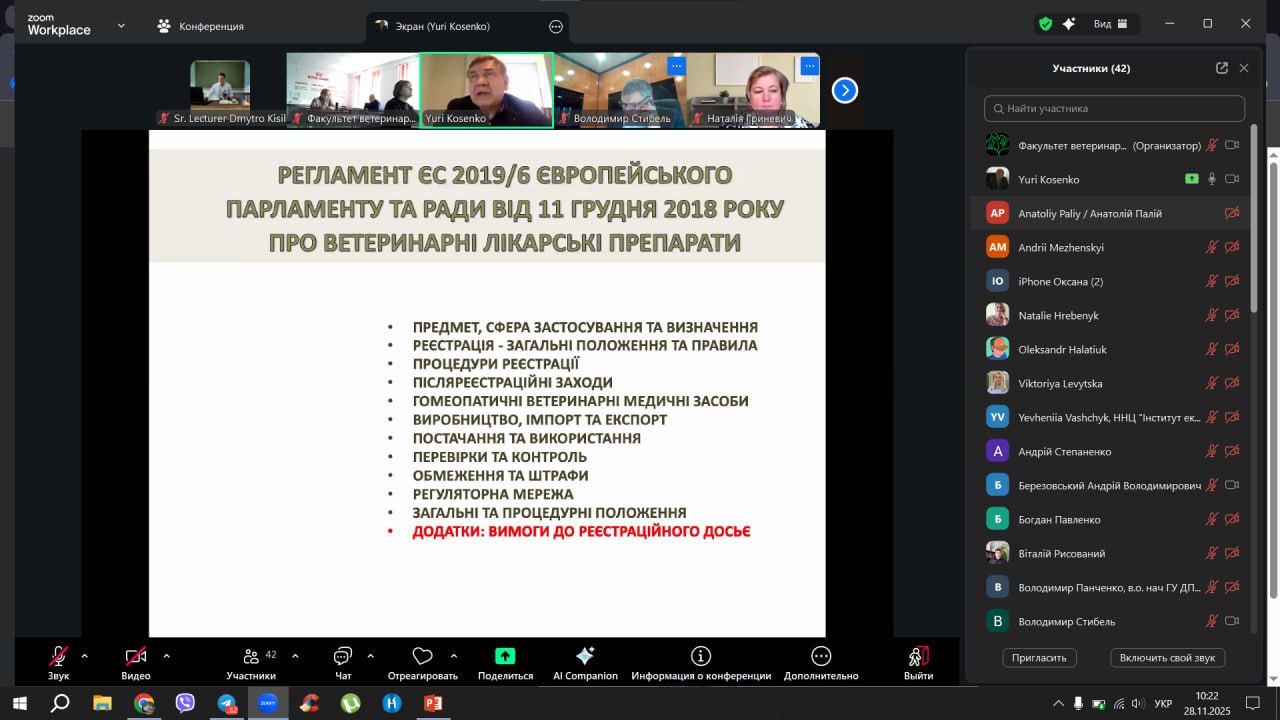Screen dimensions: 1280x720
Task: Open AI Companion in the toolbar
Action: click(x=585, y=656)
